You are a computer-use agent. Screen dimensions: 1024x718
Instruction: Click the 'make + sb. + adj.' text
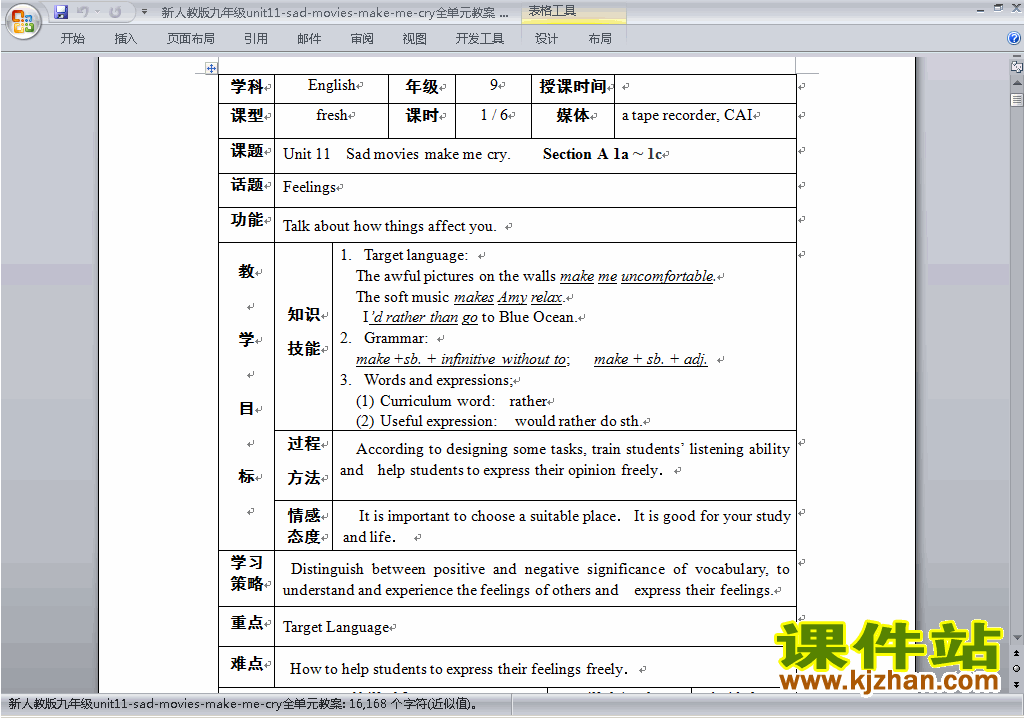650,359
